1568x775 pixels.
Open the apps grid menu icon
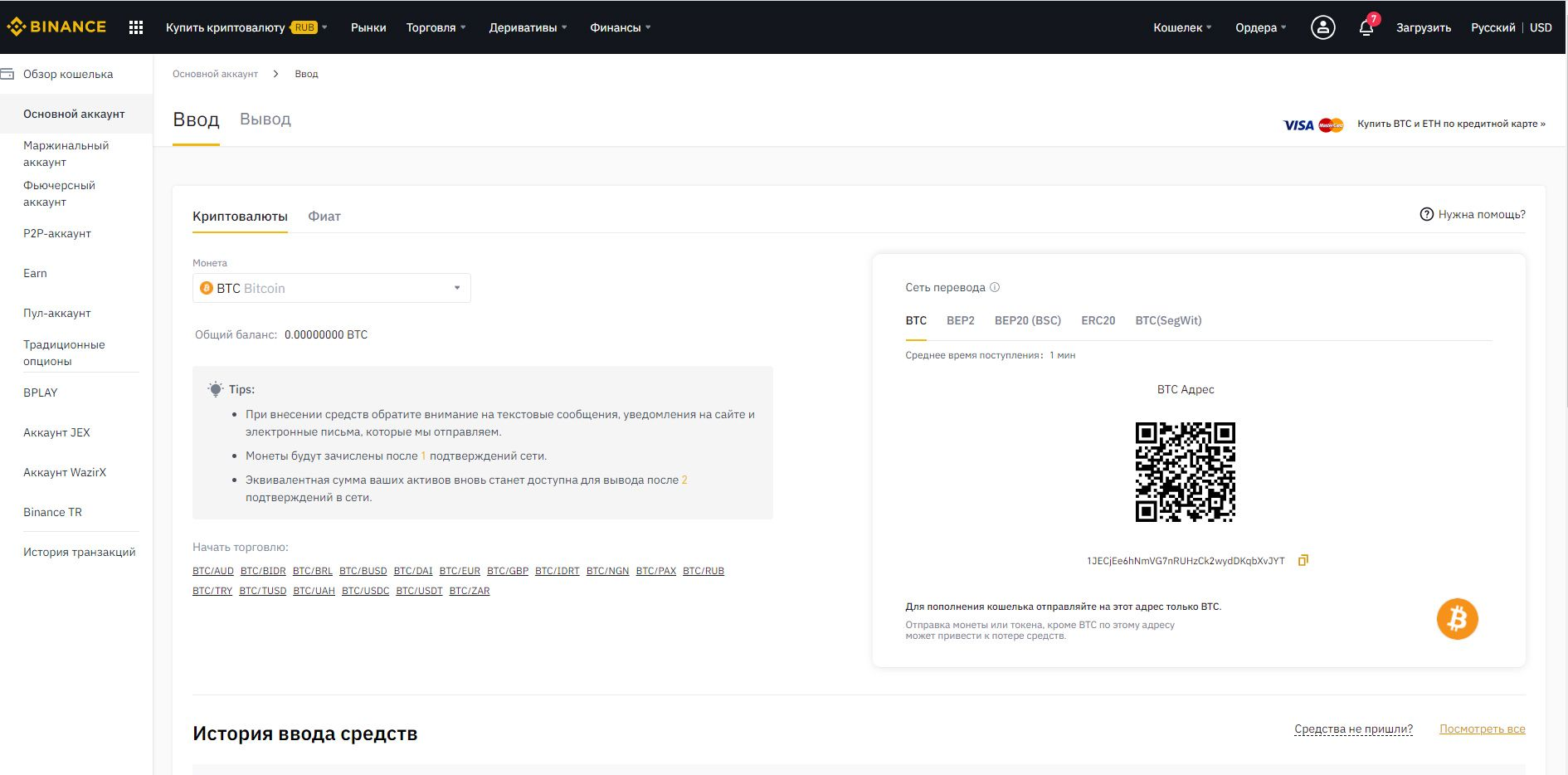tap(136, 27)
